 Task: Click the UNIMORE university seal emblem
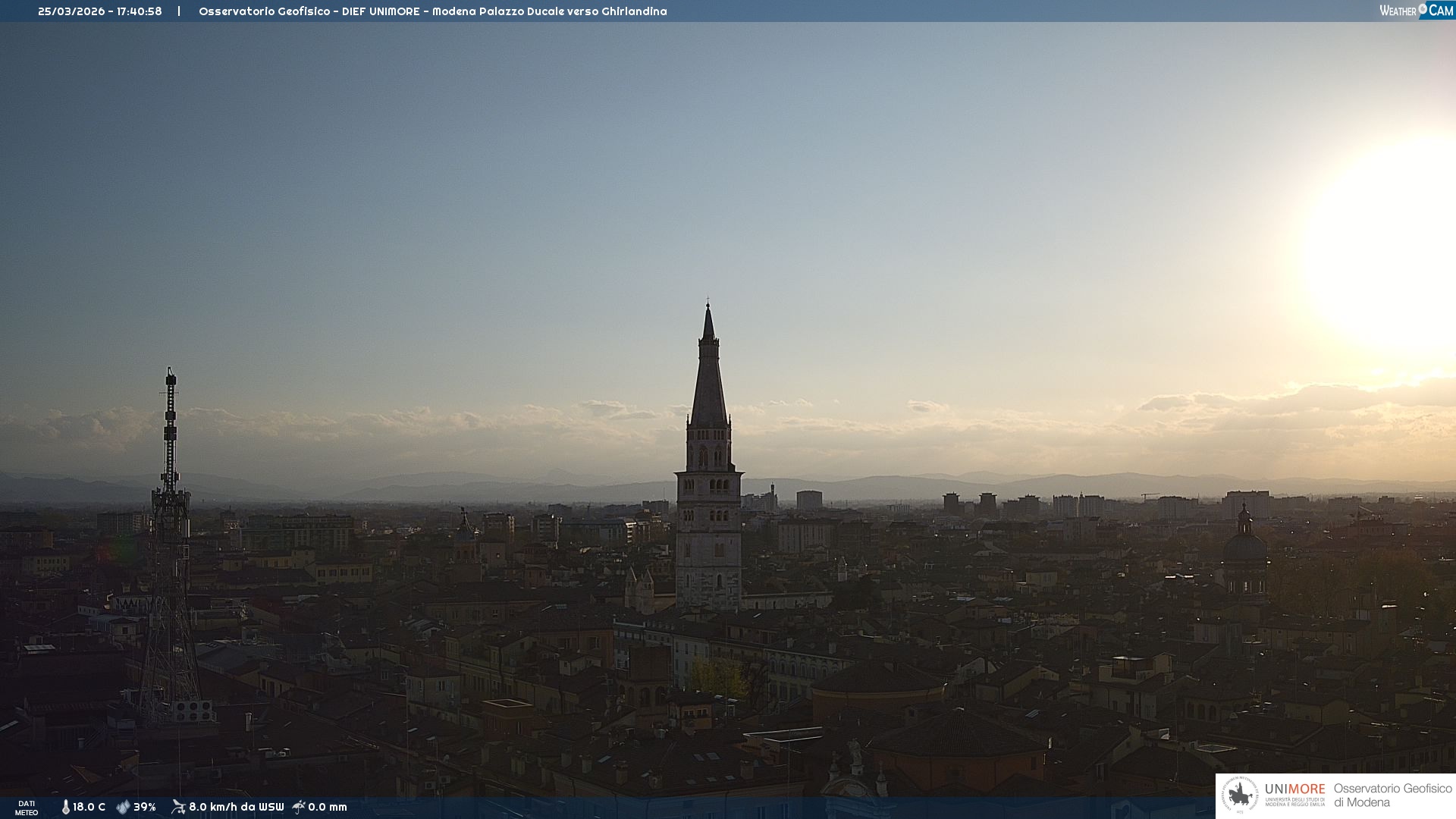[1241, 795]
